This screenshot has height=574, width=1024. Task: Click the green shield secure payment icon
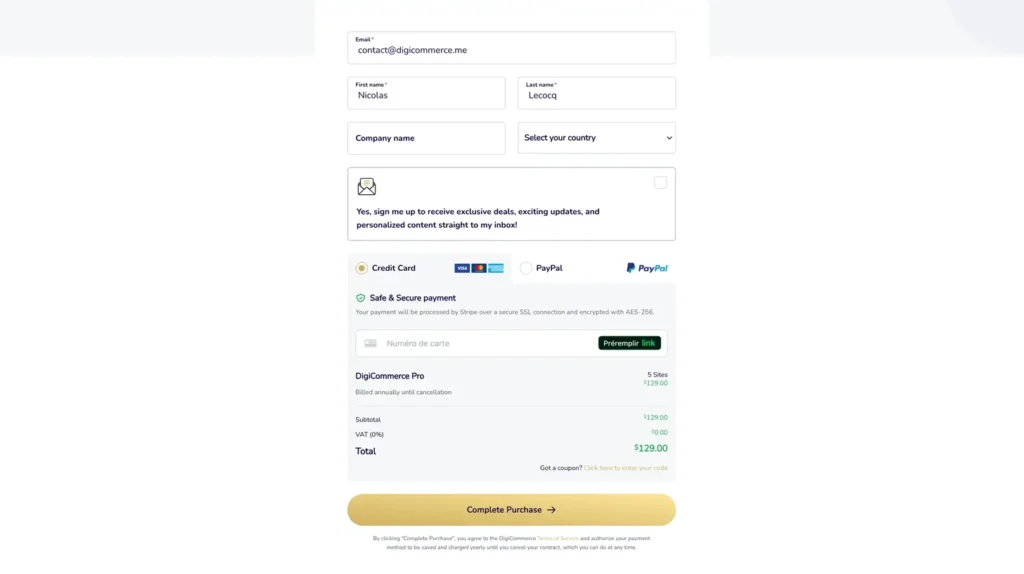point(360,298)
